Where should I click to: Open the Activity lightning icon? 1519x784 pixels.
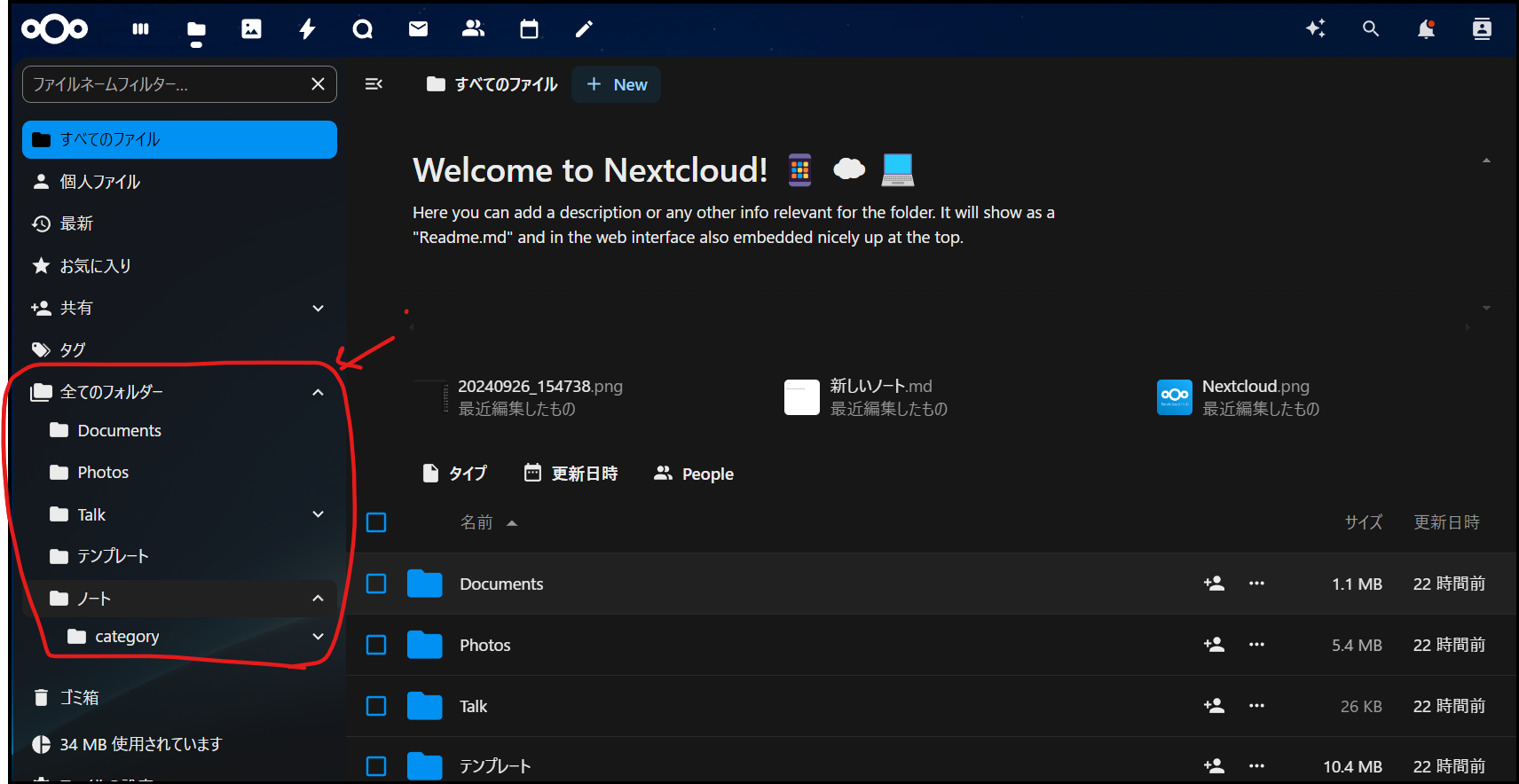pyautogui.click(x=307, y=29)
